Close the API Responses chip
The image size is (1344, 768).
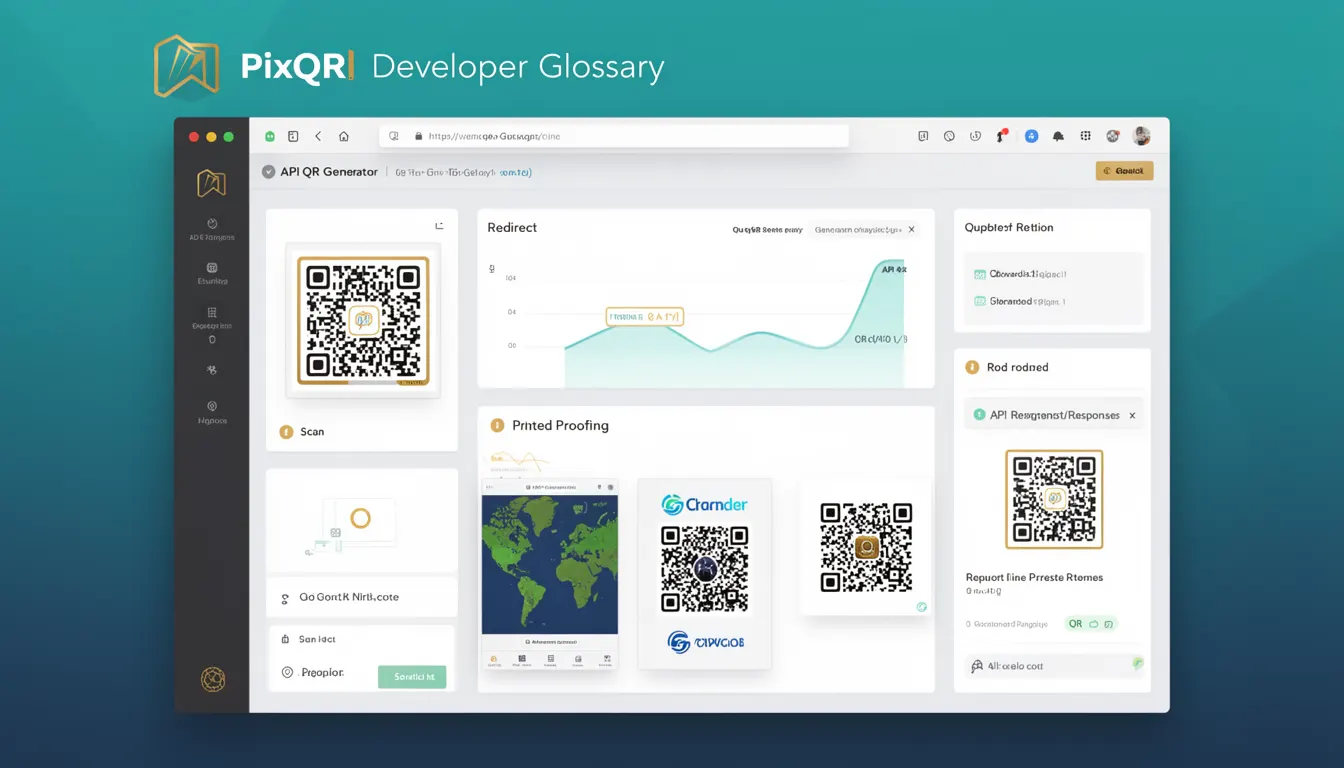pyautogui.click(x=1132, y=415)
